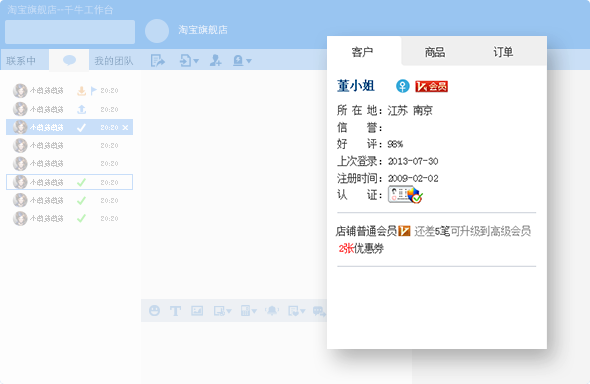This screenshot has height=384, width=590.
Task: Open the emoji picker in chat toolbar
Action: pos(155,311)
